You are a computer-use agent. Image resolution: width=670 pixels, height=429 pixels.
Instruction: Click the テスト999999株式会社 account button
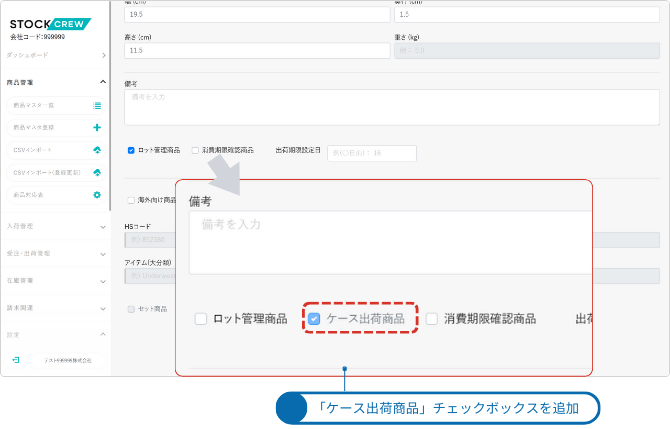click(x=68, y=360)
